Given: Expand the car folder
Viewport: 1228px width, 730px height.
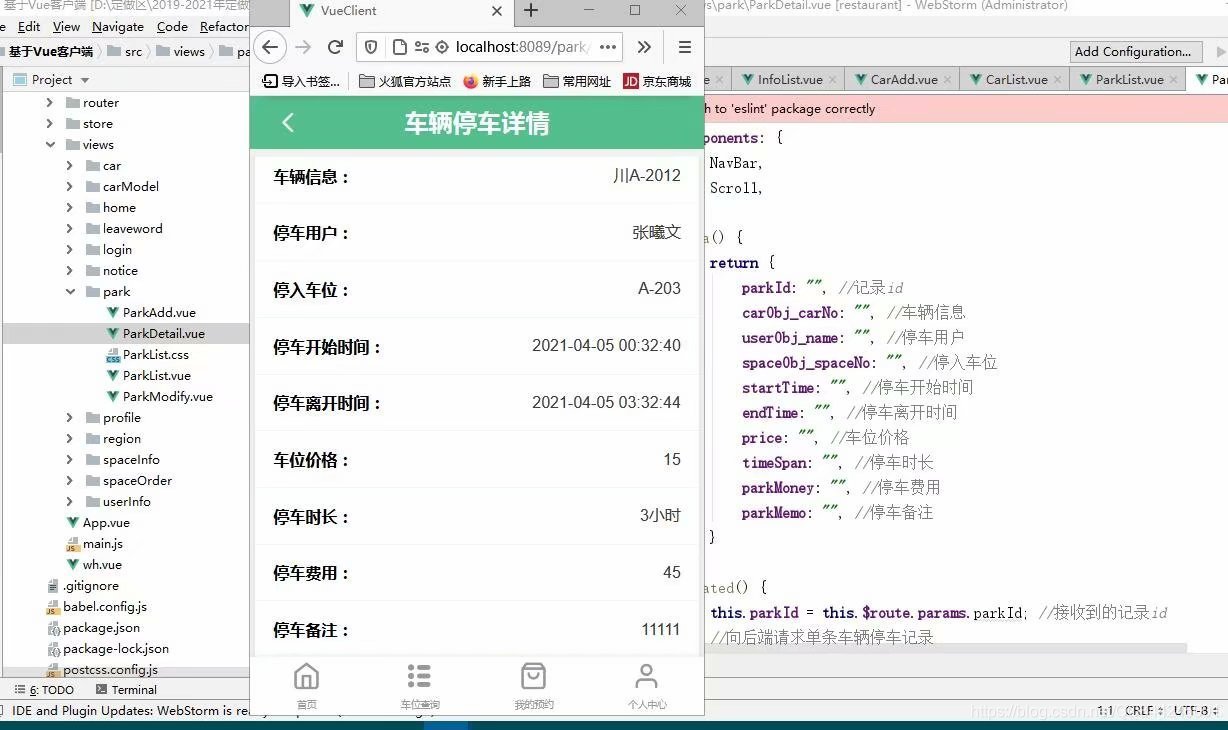Looking at the screenshot, I should 70,165.
